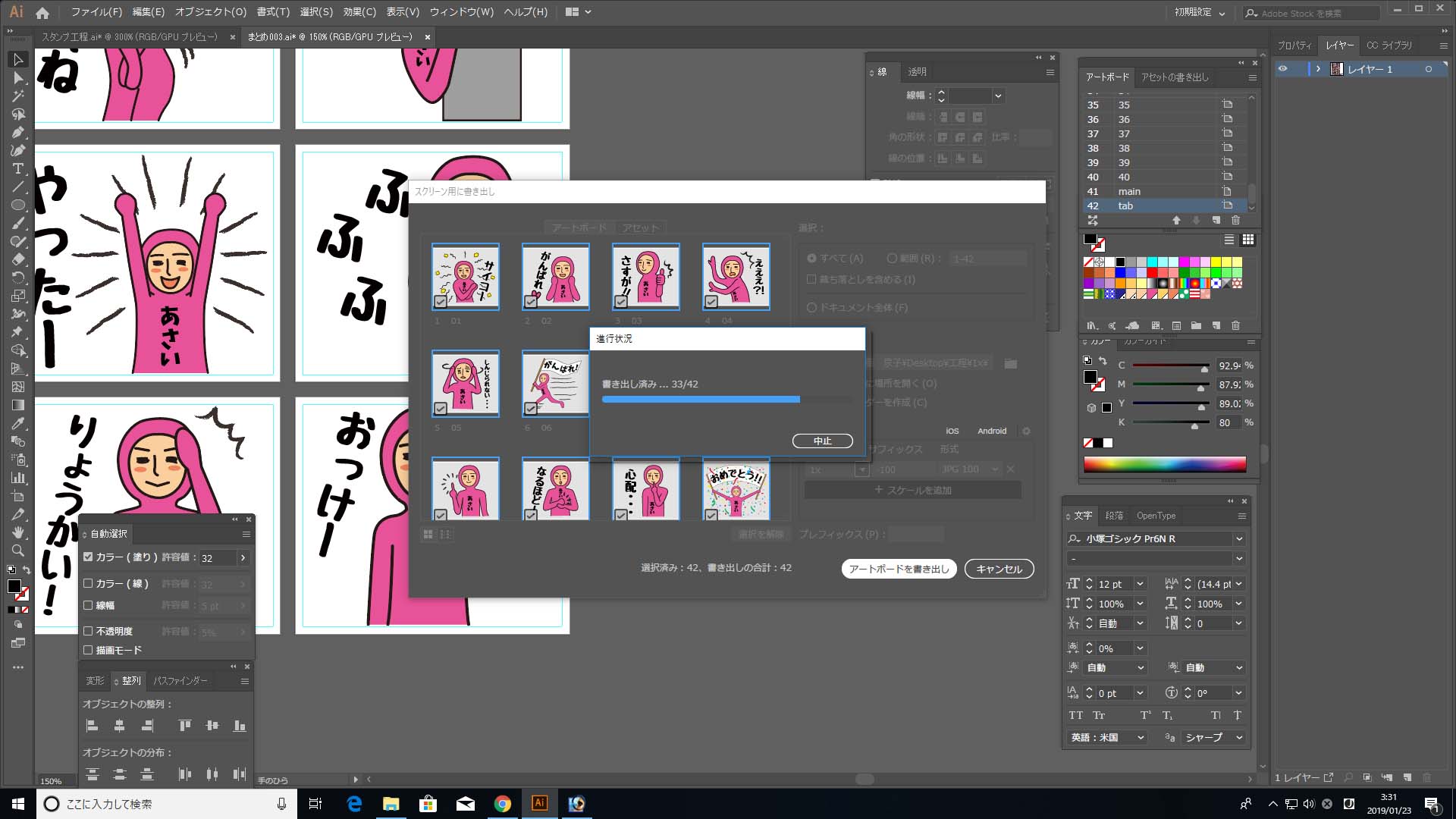Screen dimensions: 1456x819
Task: Click Adobe Stock search field
Action: click(1312, 13)
